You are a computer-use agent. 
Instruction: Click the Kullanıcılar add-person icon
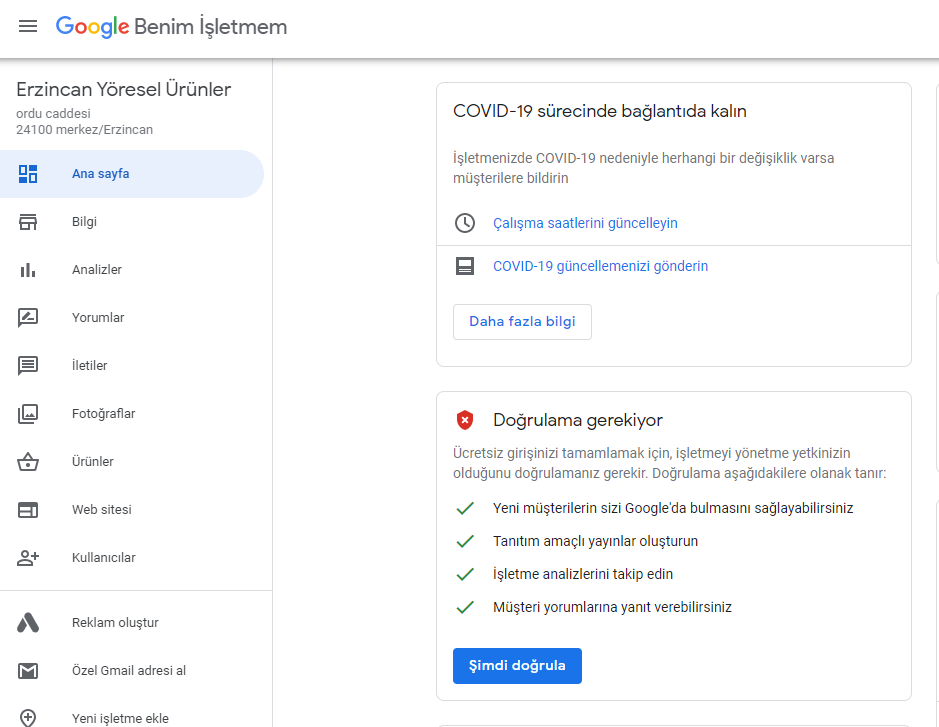pos(28,558)
